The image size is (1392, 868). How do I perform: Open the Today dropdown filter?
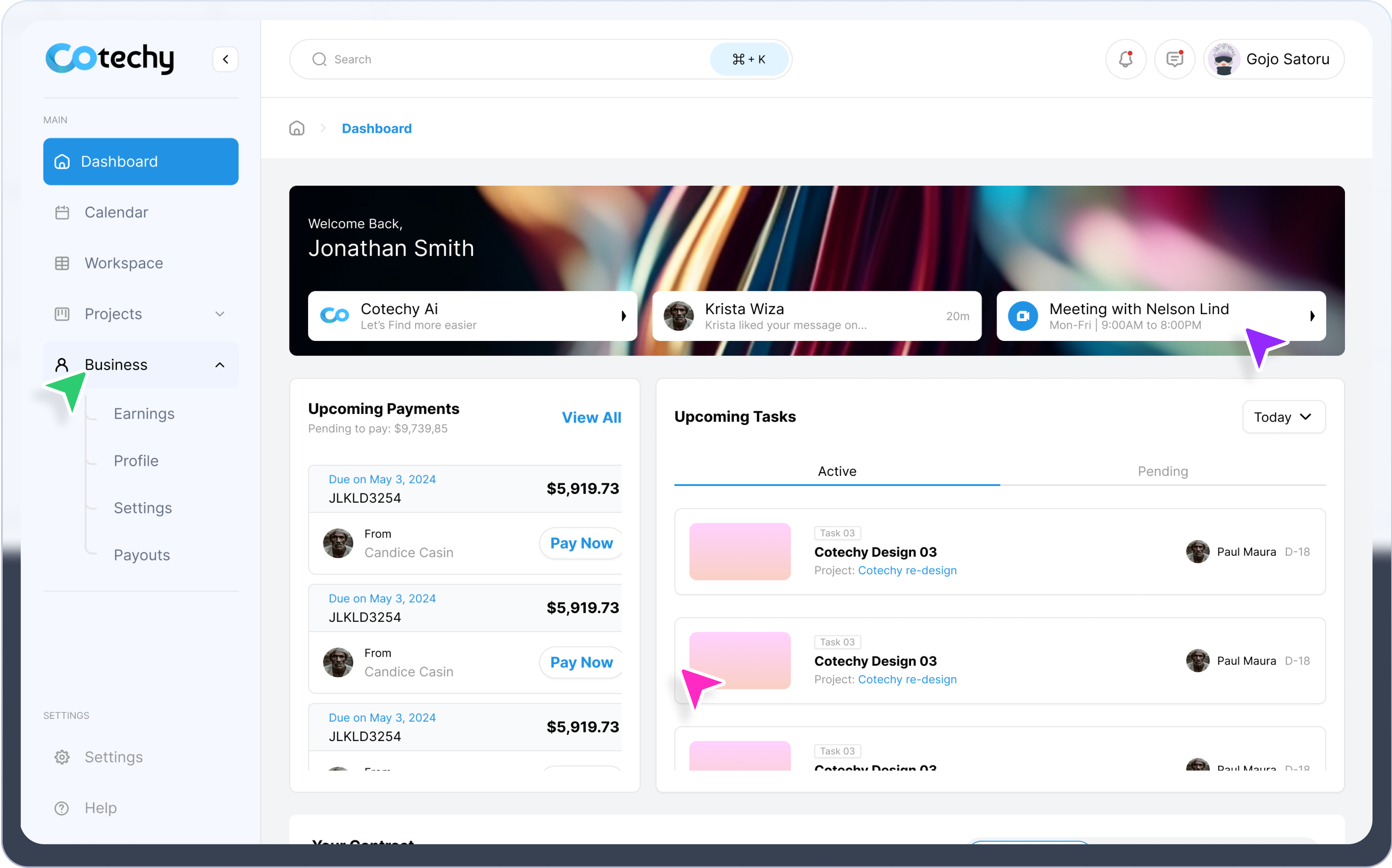tap(1283, 417)
